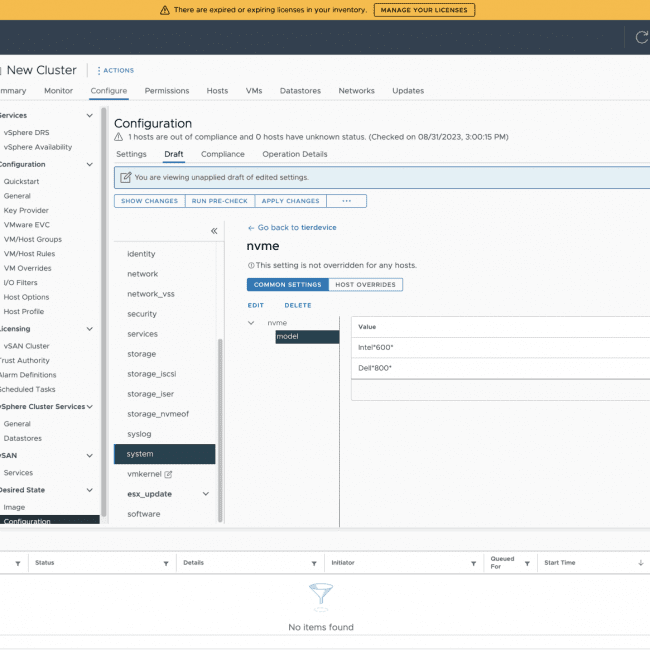Screen dimensions: 650x650
Task: Select the Common Settings toggle
Action: 287,285
